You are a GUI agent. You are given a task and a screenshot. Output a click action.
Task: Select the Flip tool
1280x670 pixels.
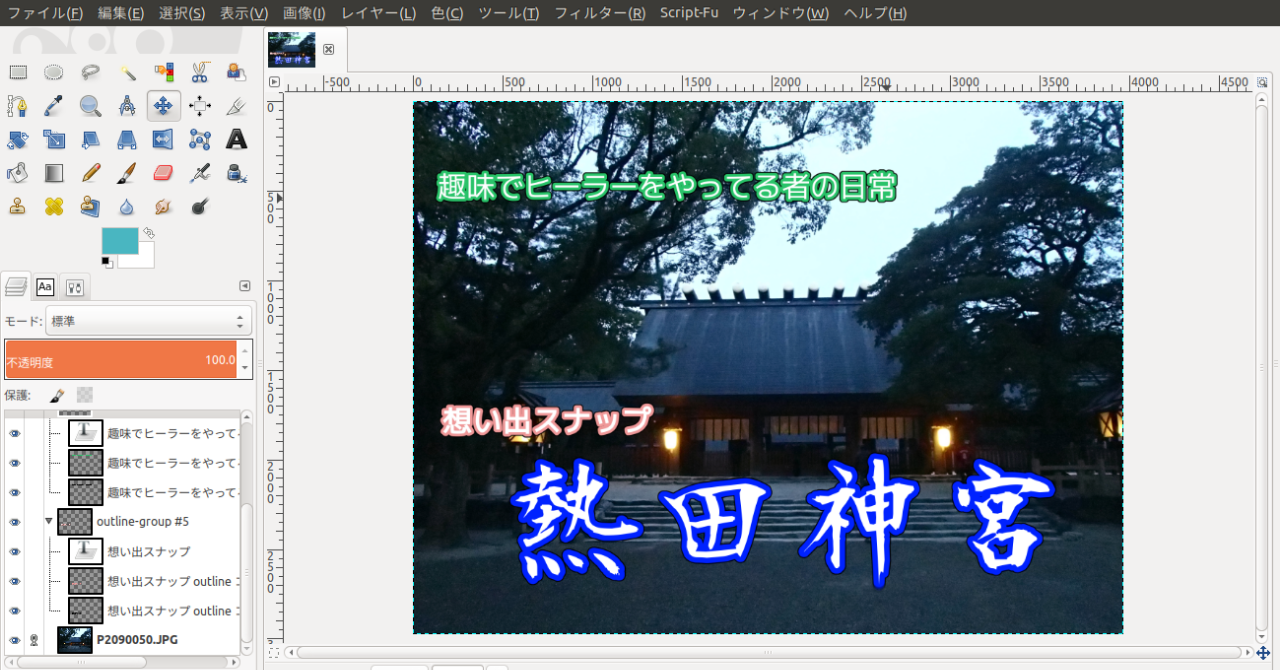(x=164, y=140)
